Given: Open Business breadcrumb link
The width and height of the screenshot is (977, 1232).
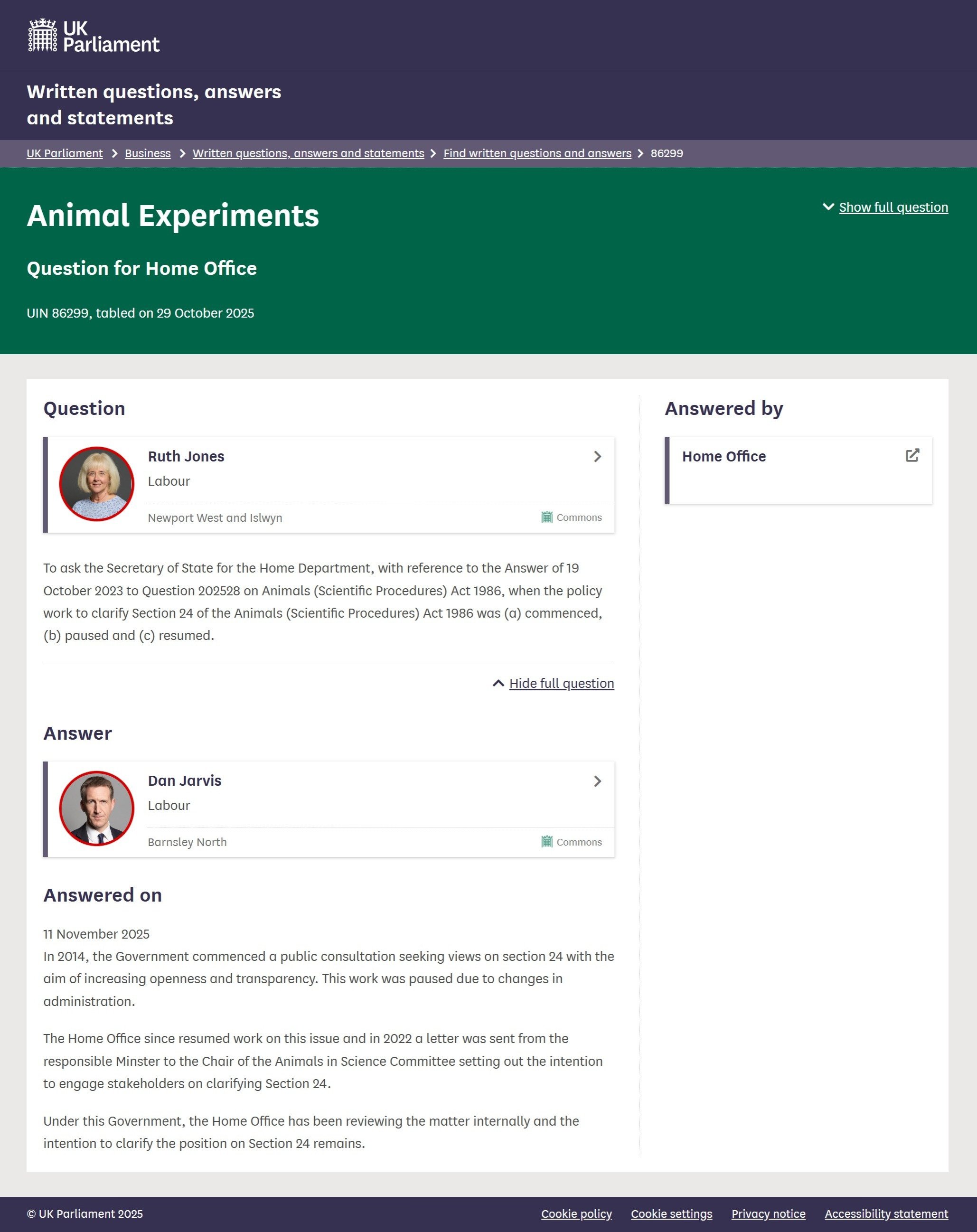Looking at the screenshot, I should (148, 154).
